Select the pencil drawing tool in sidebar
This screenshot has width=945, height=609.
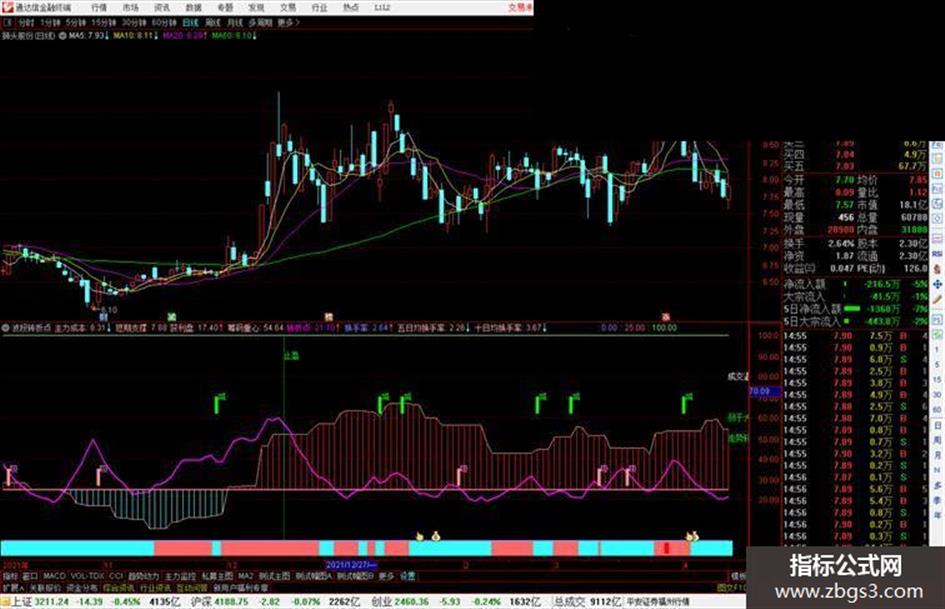[937, 299]
